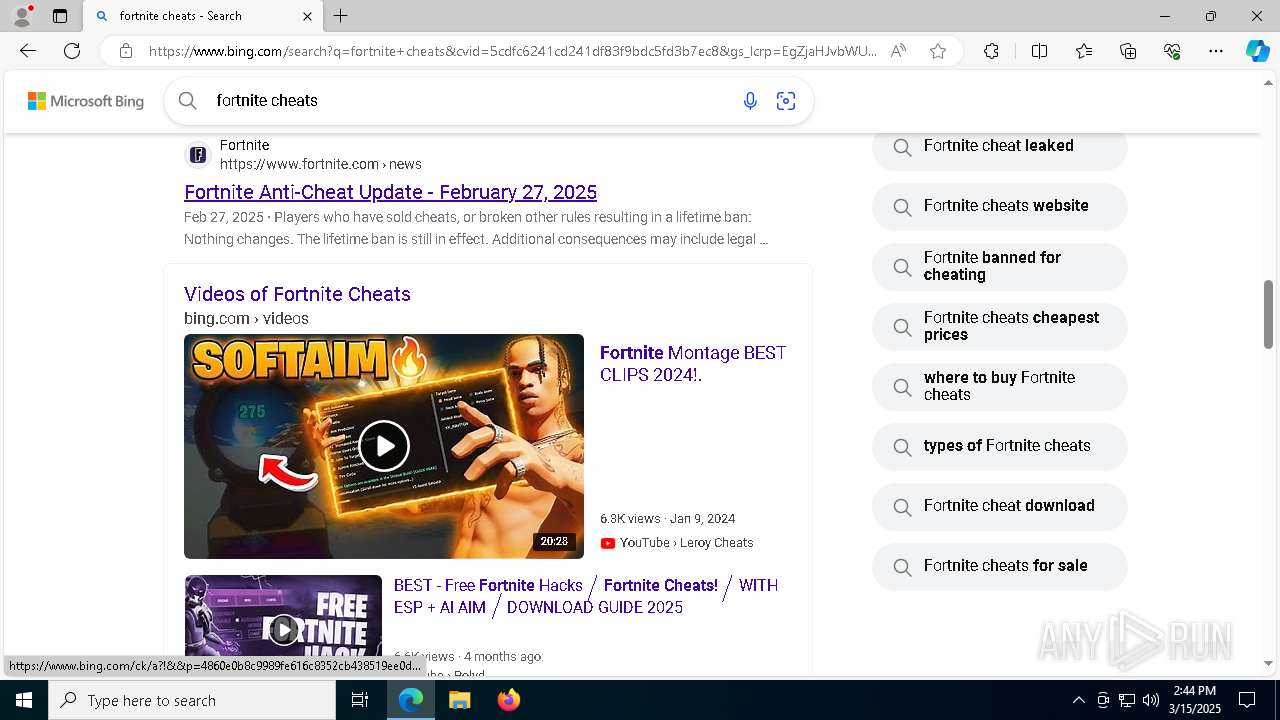
Task: Refresh the page
Action: coord(72,51)
